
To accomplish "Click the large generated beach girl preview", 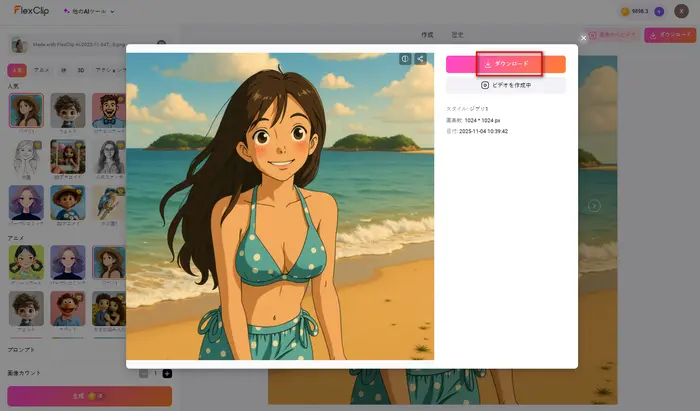I will (280, 206).
